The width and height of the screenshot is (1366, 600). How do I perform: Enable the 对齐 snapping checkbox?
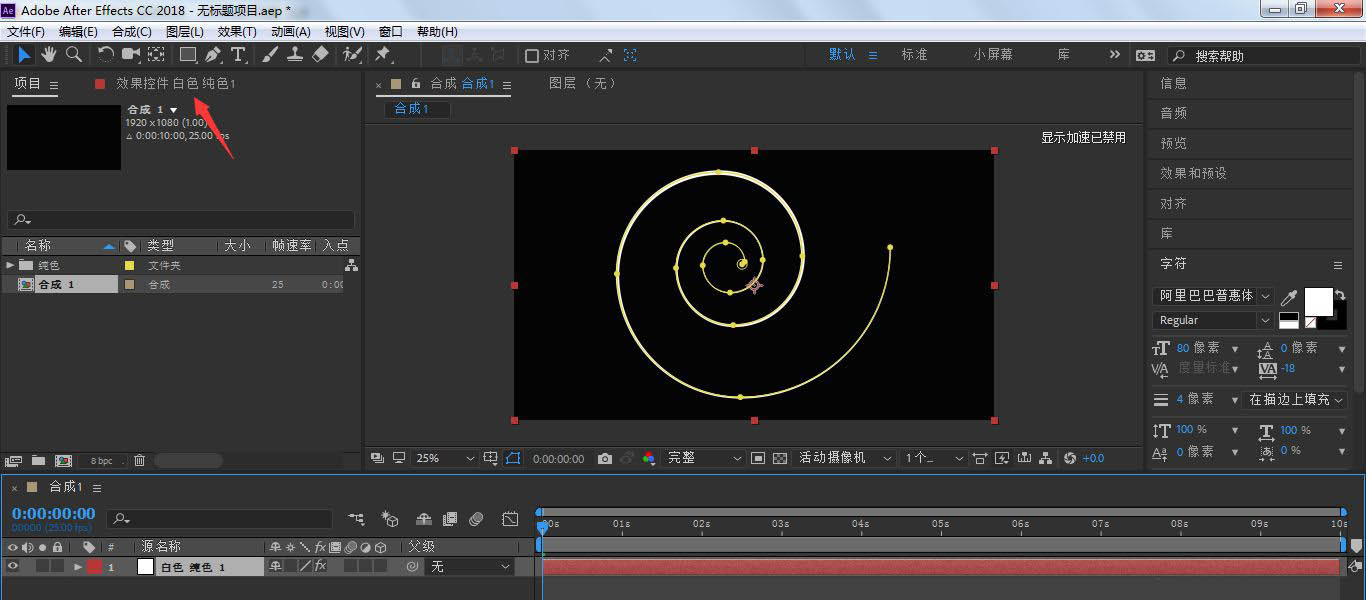[x=532, y=56]
